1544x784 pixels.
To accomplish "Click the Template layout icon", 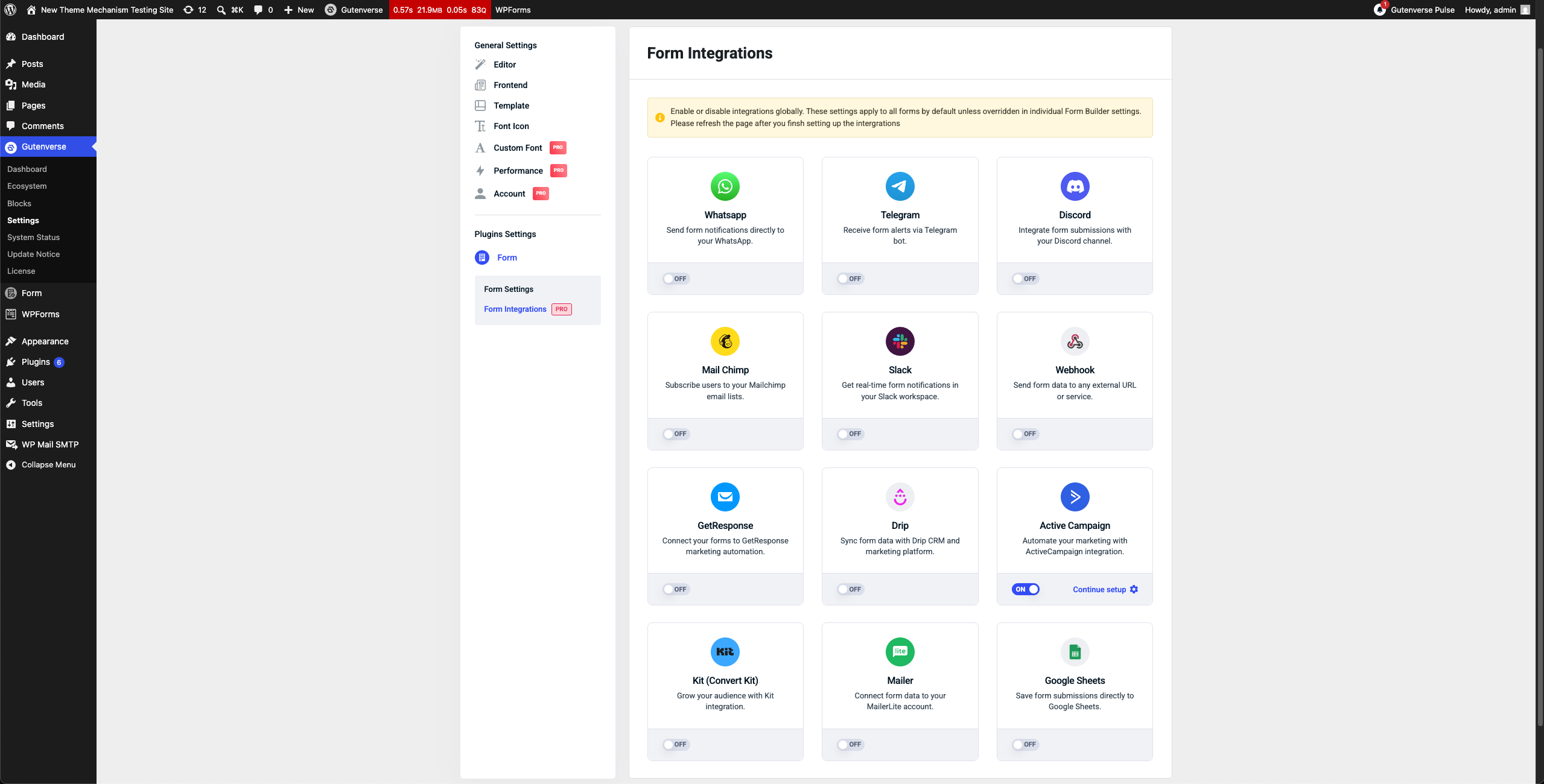I will click(480, 106).
